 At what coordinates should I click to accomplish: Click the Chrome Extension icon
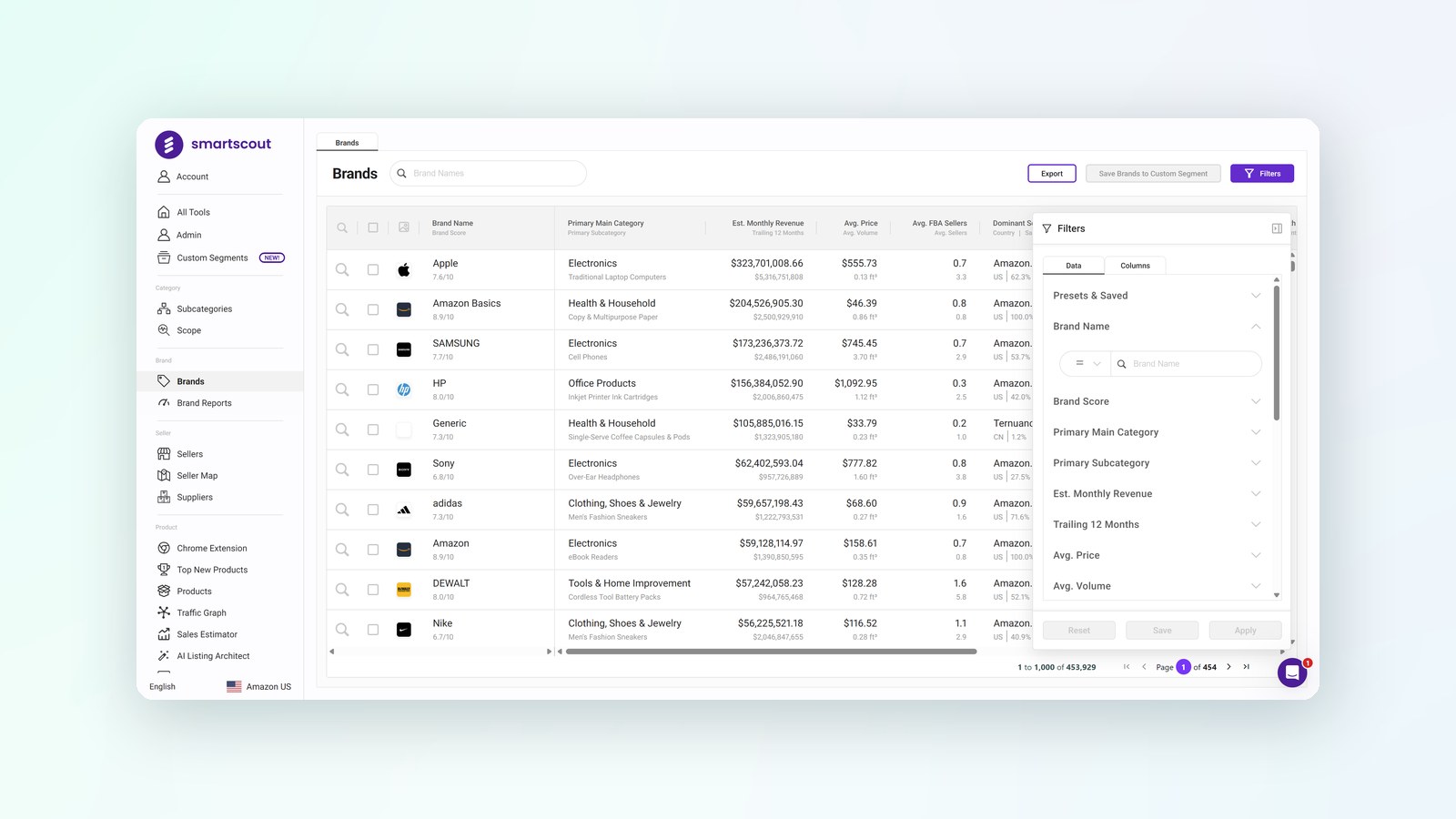[x=164, y=548]
